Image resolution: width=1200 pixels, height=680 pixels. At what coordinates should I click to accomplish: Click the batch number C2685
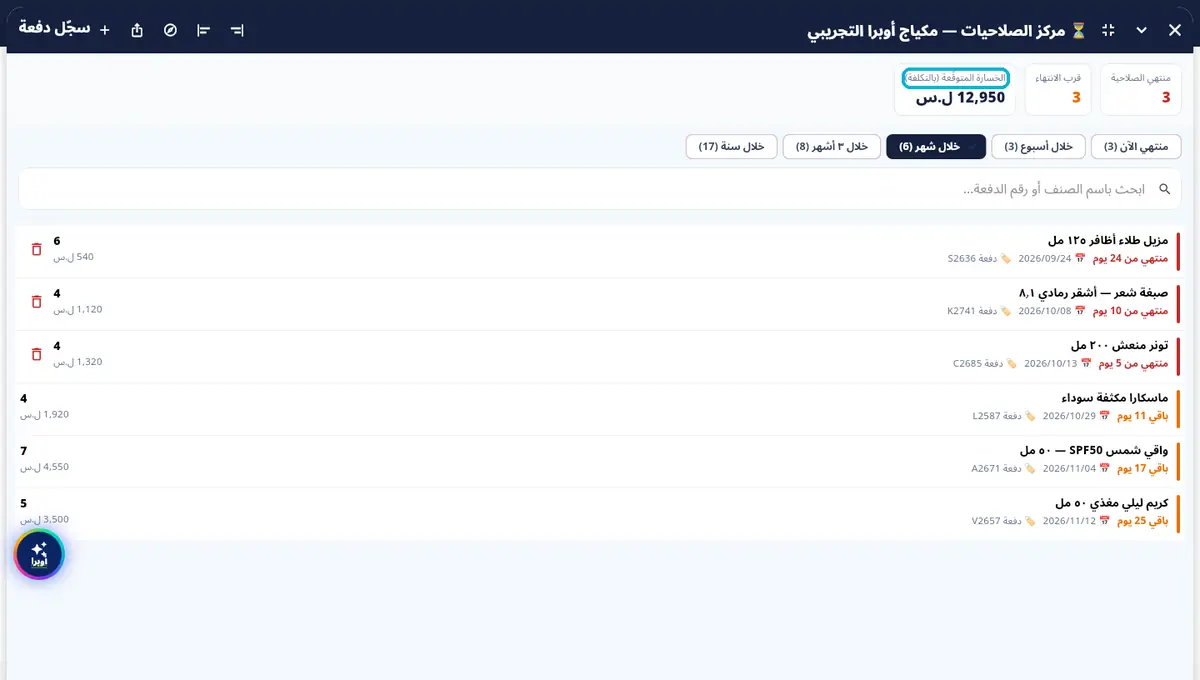[966, 362]
